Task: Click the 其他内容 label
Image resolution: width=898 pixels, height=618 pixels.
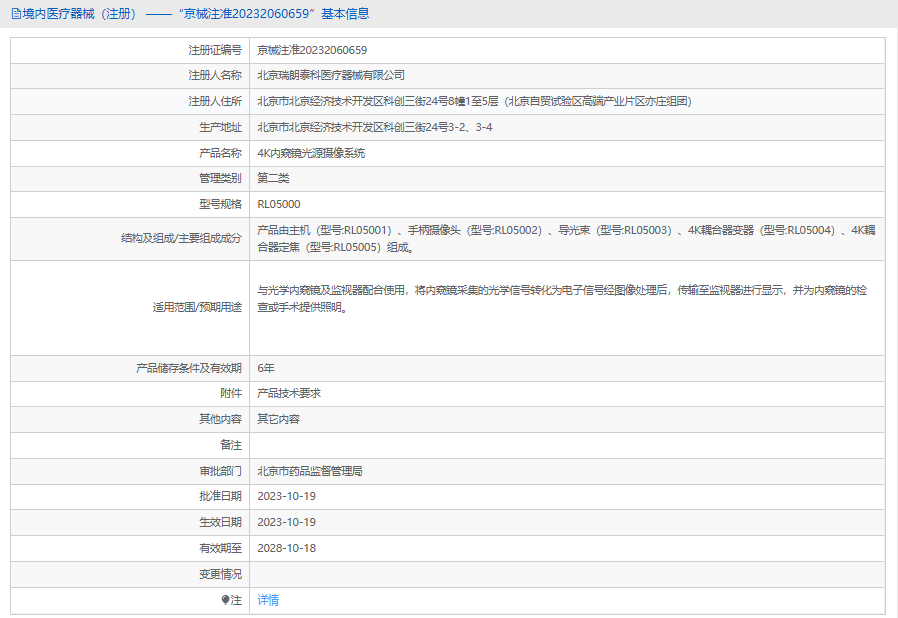Action: (x=220, y=419)
